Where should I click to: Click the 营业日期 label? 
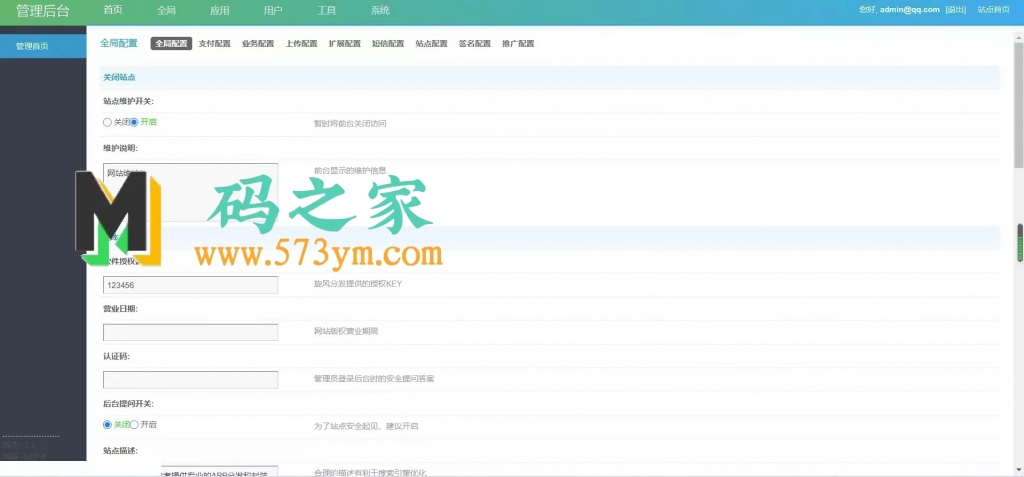(x=120, y=309)
